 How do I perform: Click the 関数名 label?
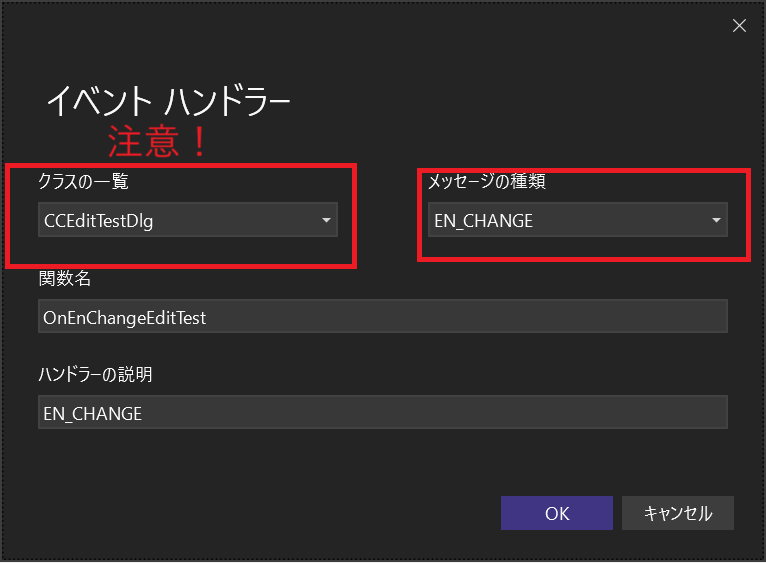pyautogui.click(x=65, y=278)
